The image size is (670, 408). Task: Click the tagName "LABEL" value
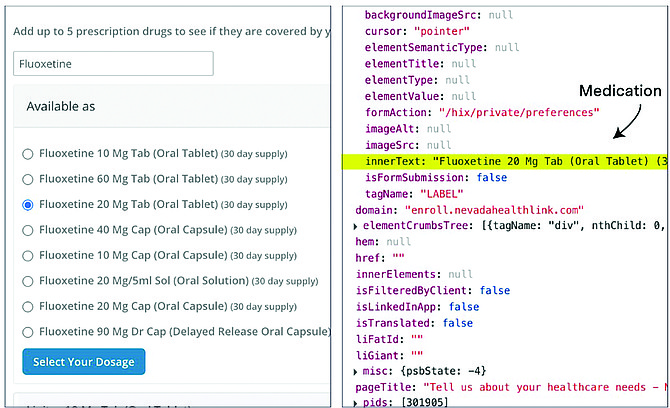pos(441,194)
